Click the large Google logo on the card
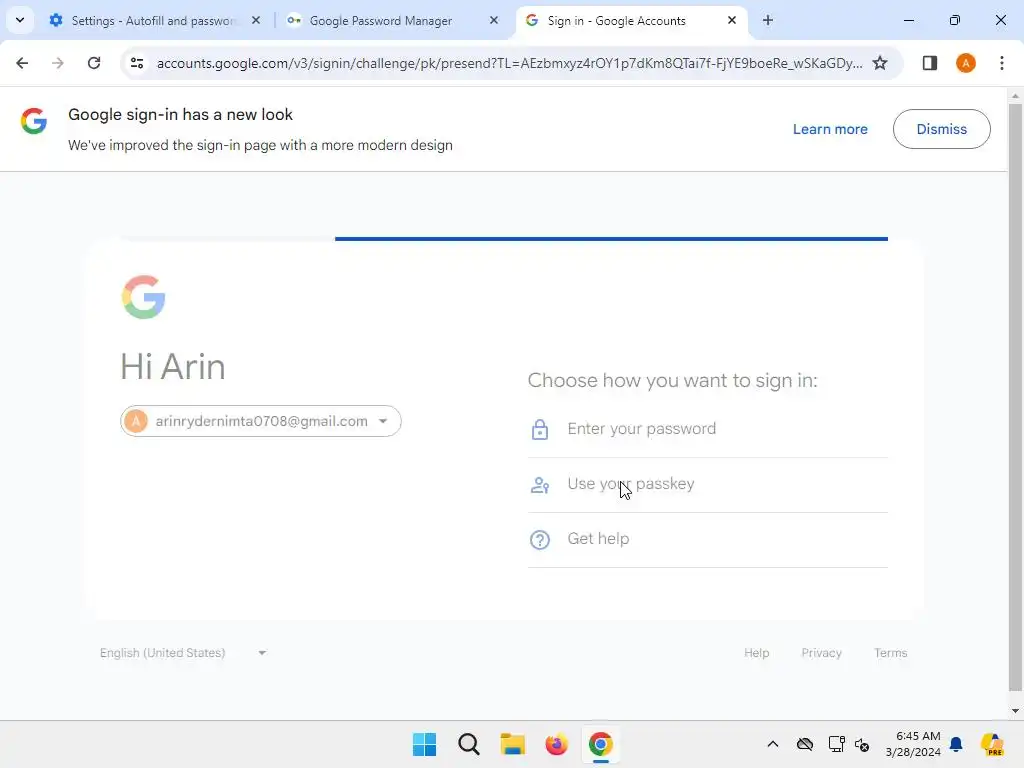This screenshot has width=1024, height=768. pos(144,297)
